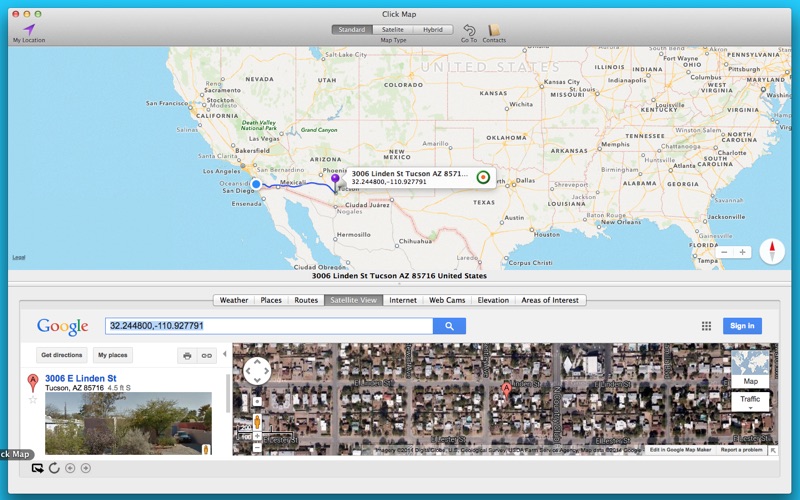Reload the web view
The width and height of the screenshot is (800, 500).
pos(54,468)
